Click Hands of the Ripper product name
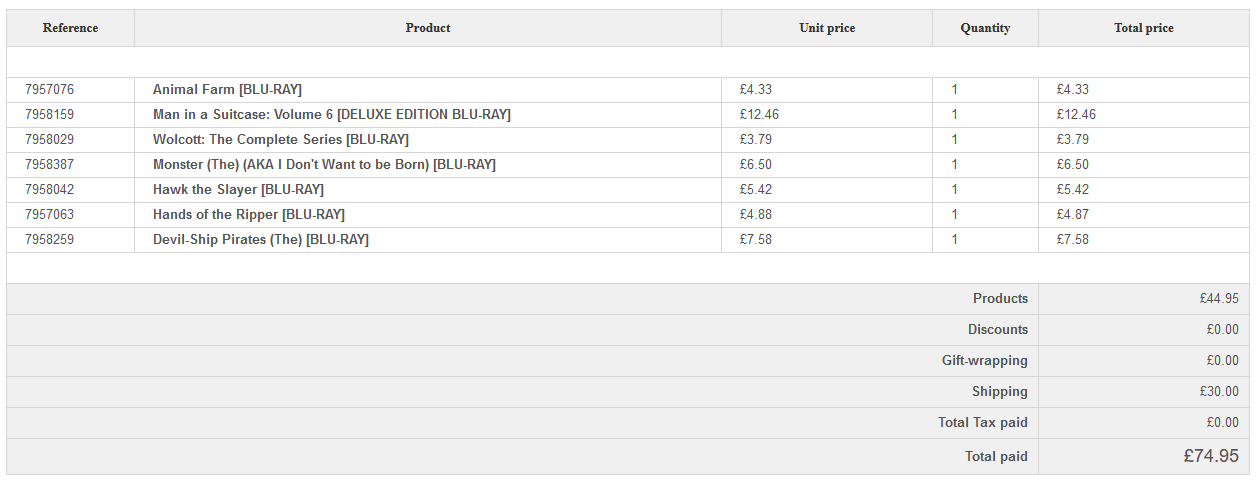The height and width of the screenshot is (483, 1257). click(248, 215)
